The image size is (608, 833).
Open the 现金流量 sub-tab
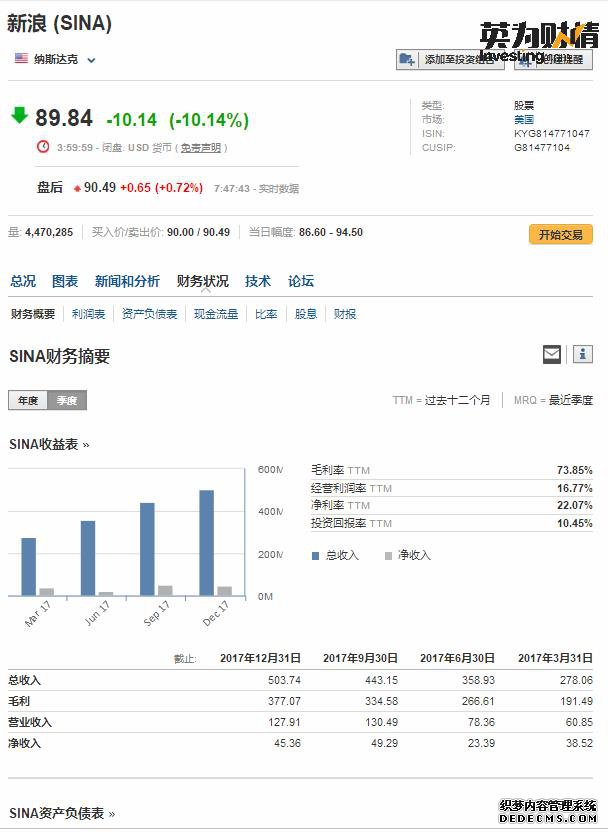[x=216, y=314]
